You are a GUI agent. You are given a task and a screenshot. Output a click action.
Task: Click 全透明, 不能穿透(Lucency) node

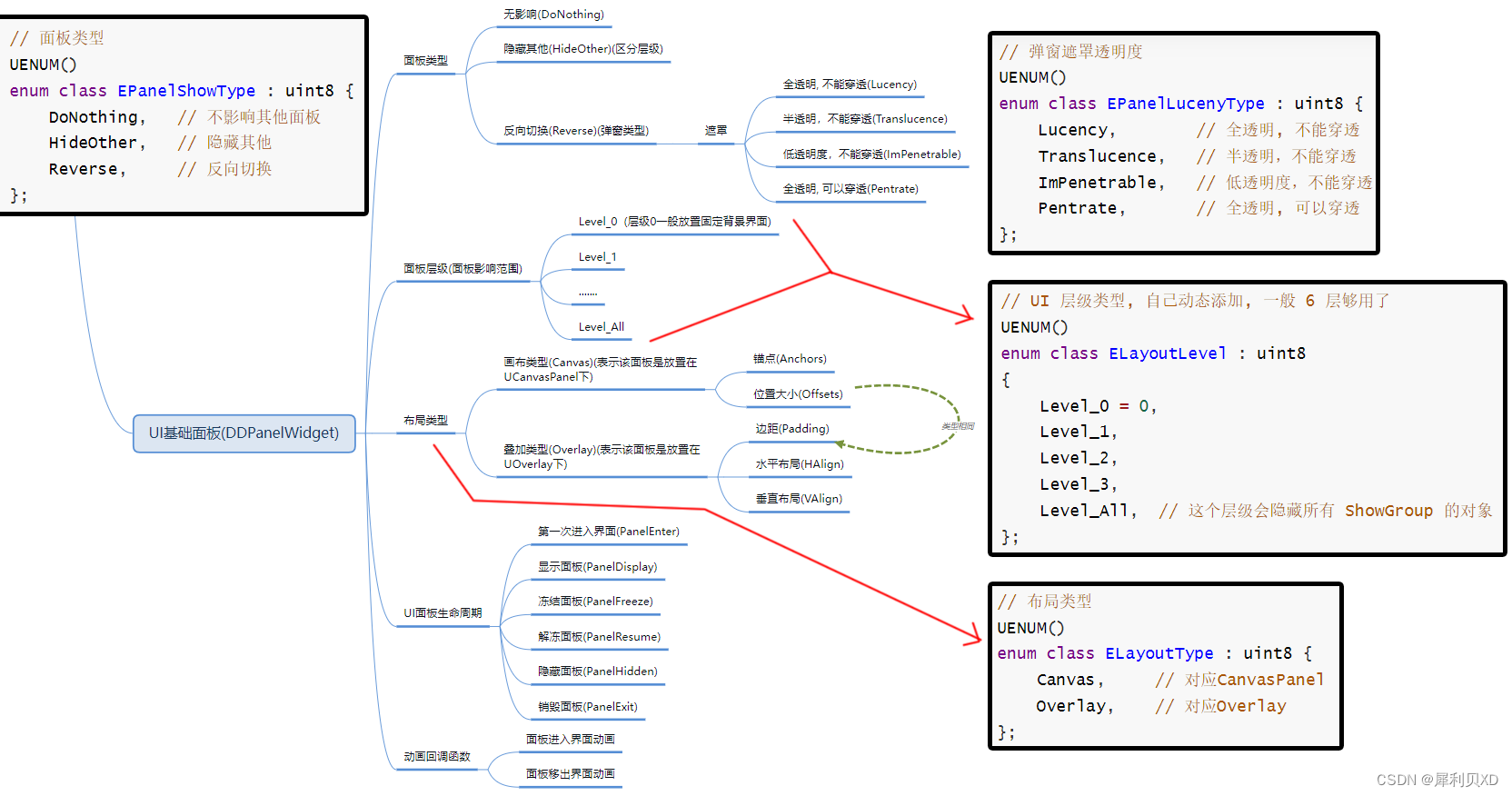point(850,85)
